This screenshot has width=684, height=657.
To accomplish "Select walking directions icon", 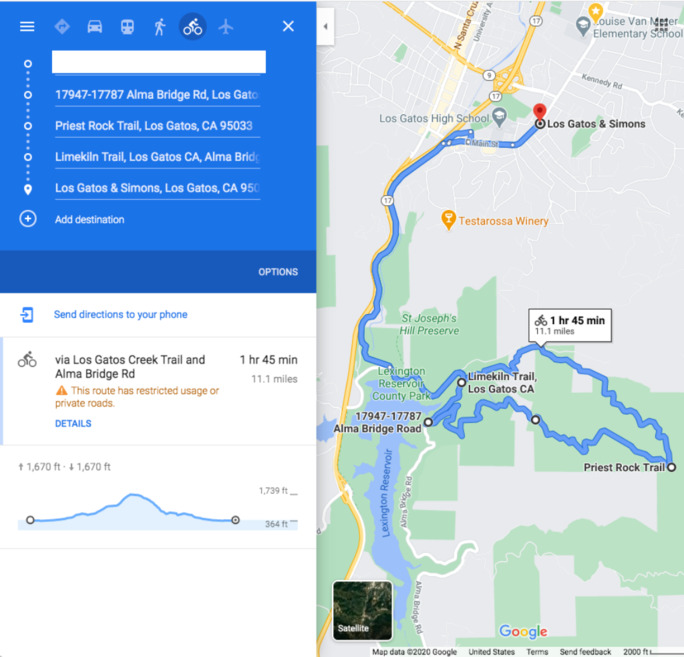I will [160, 27].
